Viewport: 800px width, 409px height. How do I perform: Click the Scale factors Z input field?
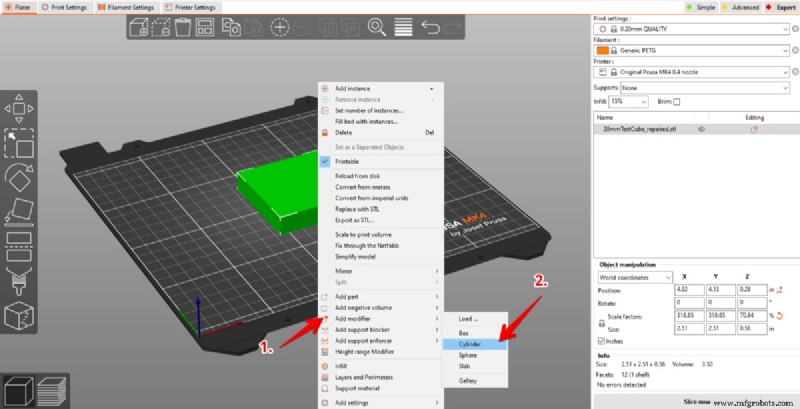point(752,316)
